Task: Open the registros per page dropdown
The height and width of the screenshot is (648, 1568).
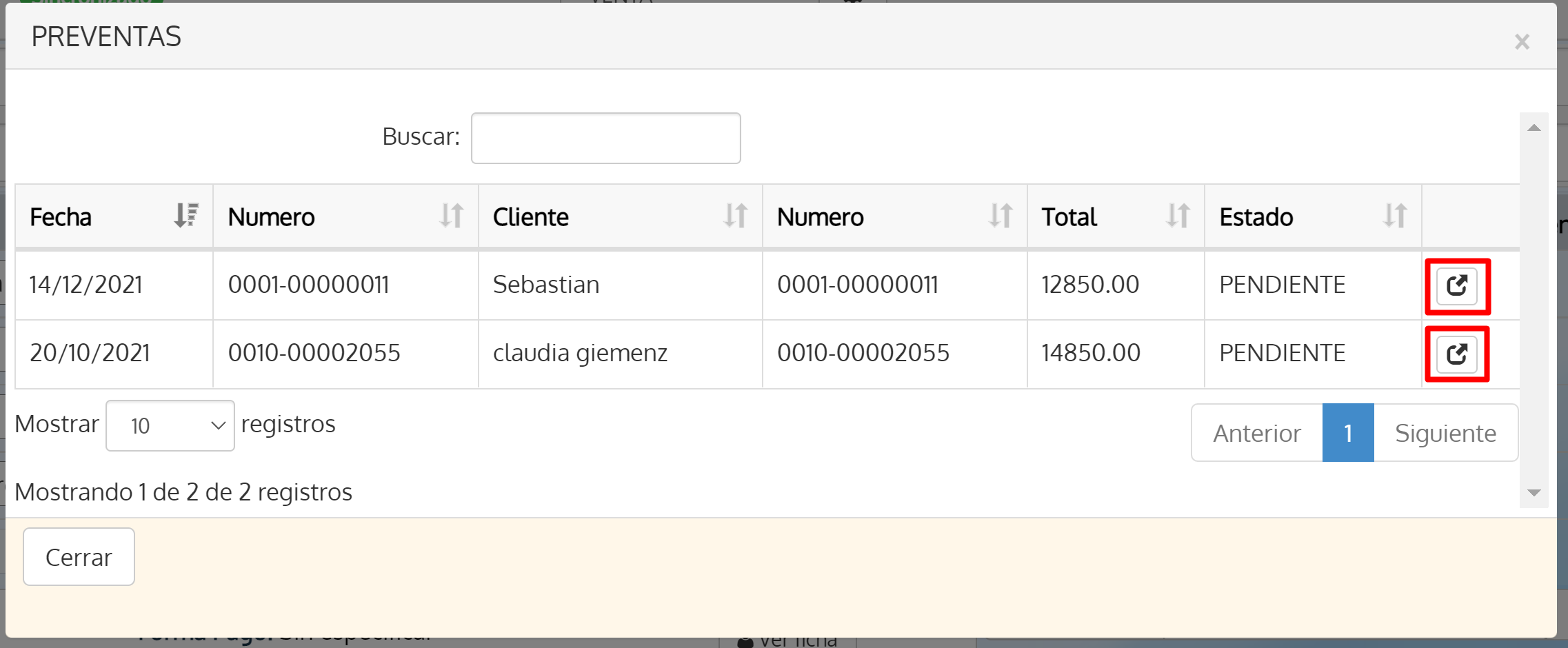Action: click(170, 425)
